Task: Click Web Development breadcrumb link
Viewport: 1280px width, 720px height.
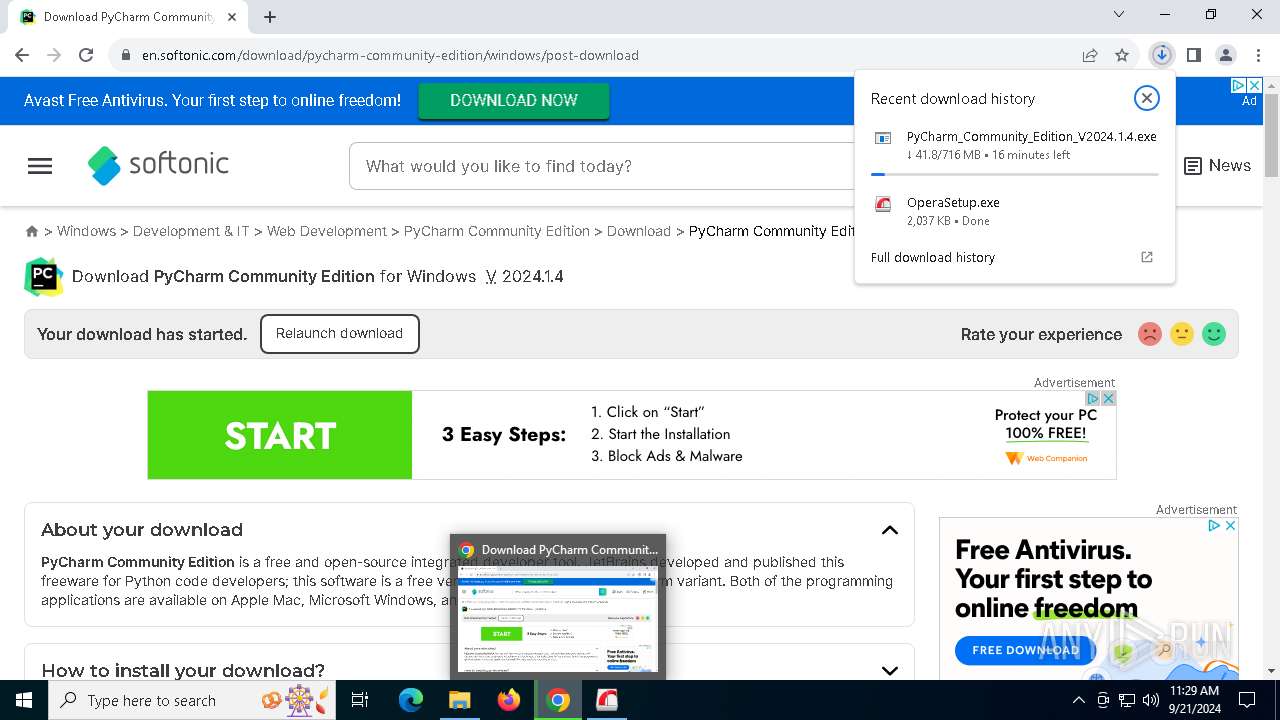Action: 327,231
